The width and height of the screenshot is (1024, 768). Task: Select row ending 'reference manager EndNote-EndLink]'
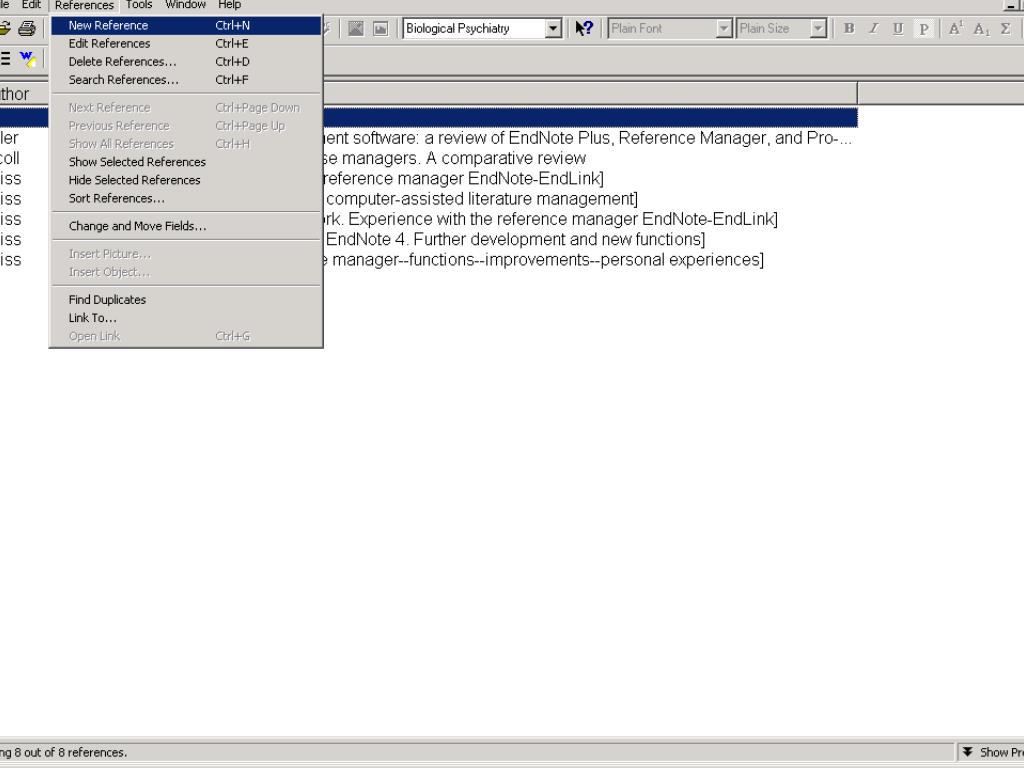tap(464, 178)
